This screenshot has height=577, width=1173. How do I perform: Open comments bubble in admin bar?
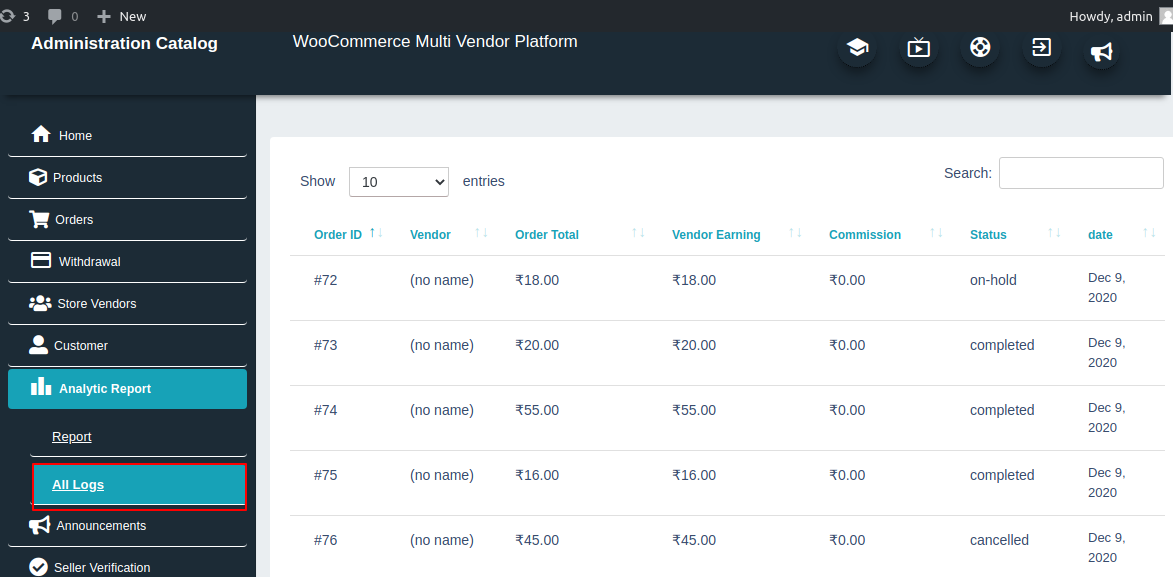coord(55,16)
